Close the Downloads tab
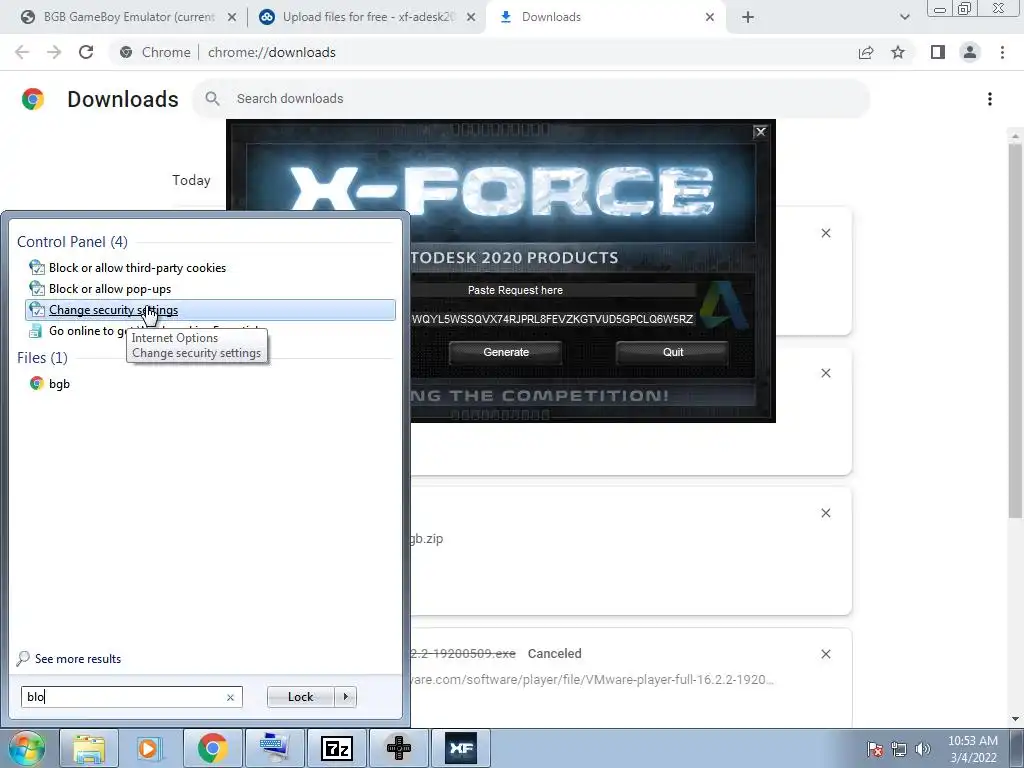The image size is (1024, 768). pos(710,18)
